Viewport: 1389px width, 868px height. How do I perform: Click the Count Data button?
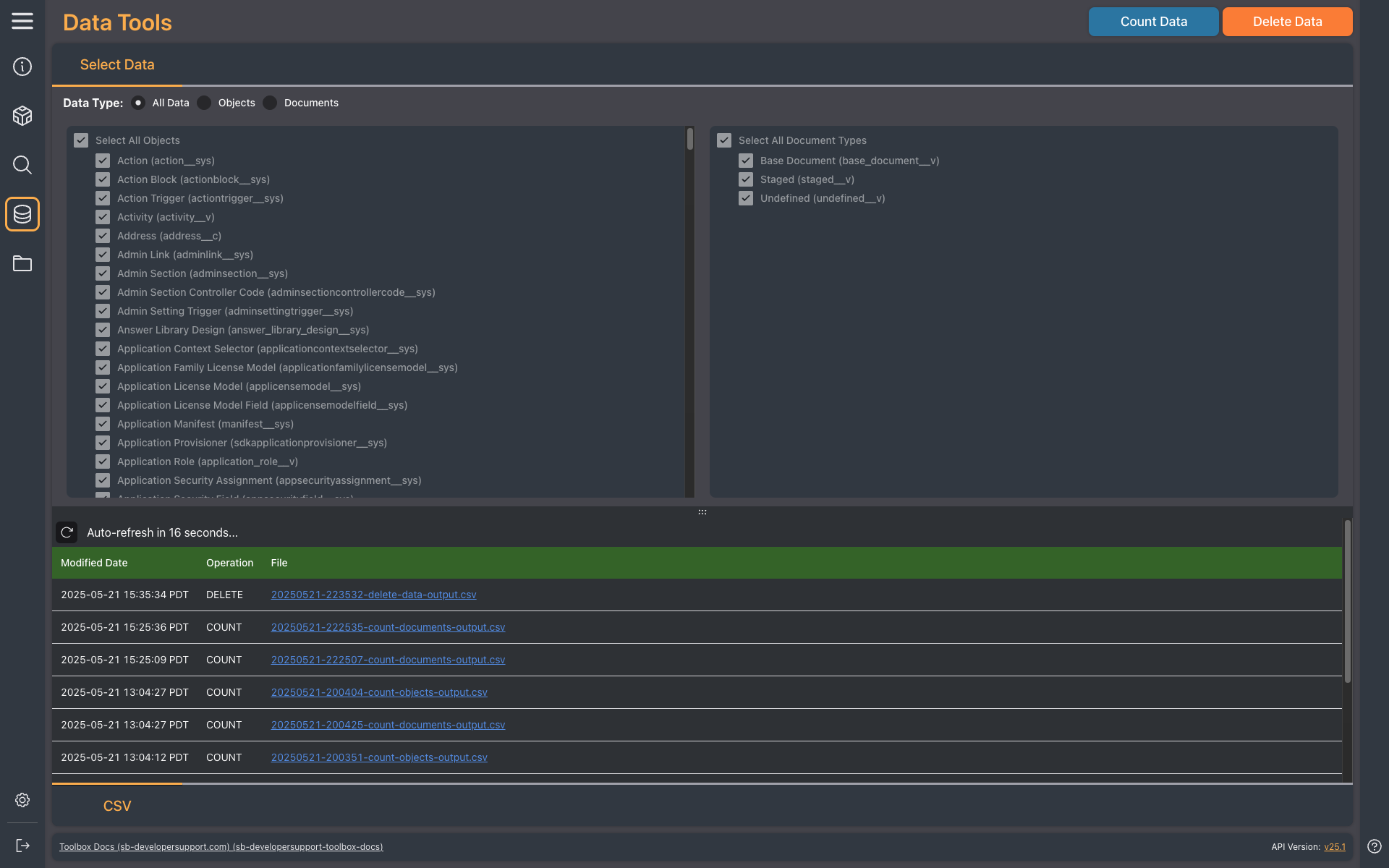(x=1153, y=22)
